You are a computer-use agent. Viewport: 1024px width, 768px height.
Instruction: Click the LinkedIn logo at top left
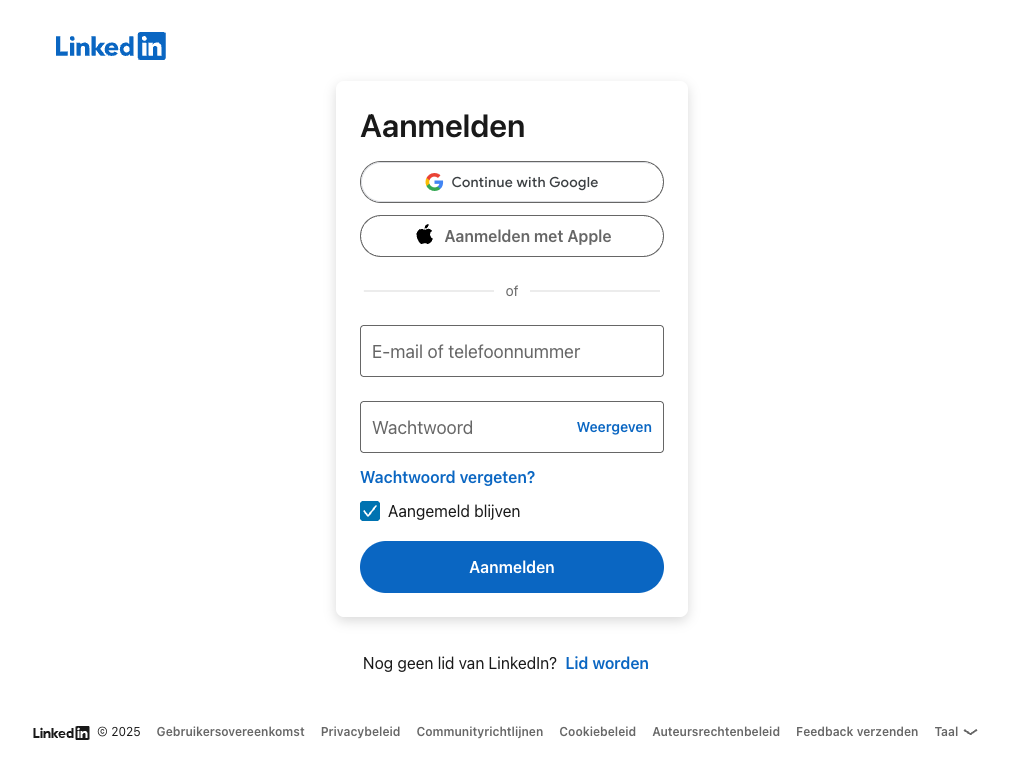coord(110,46)
